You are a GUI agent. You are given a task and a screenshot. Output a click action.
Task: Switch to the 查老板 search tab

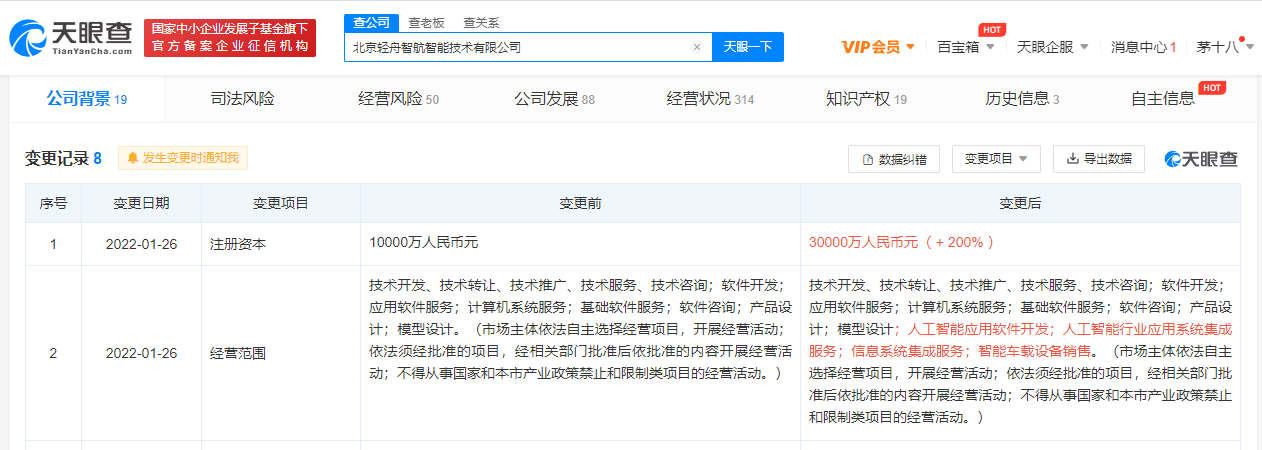pyautogui.click(x=427, y=22)
